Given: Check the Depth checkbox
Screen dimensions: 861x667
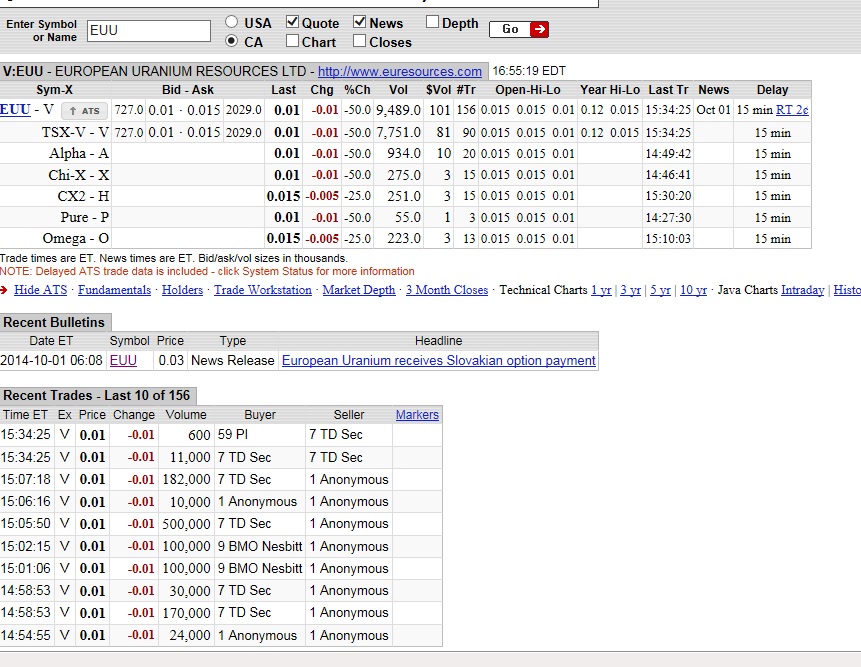Looking at the screenshot, I should click(432, 22).
